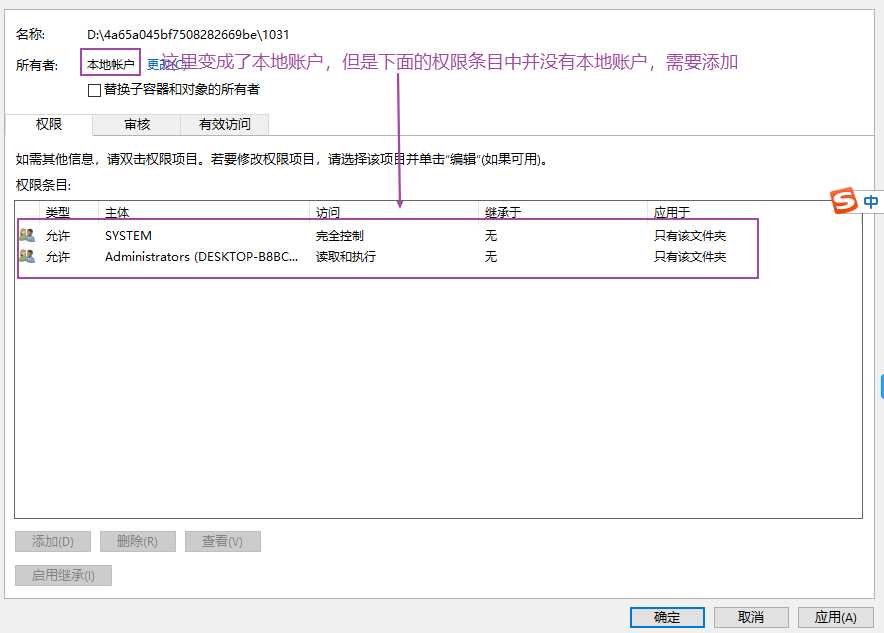884x633 pixels.
Task: Open the 审核 tab
Action: (x=137, y=124)
